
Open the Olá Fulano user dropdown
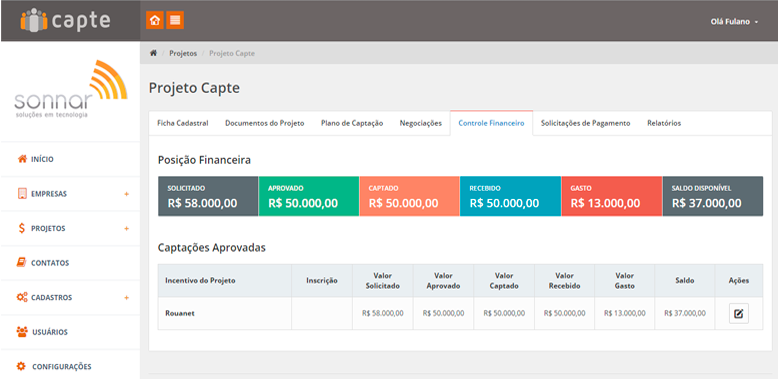[x=734, y=22]
